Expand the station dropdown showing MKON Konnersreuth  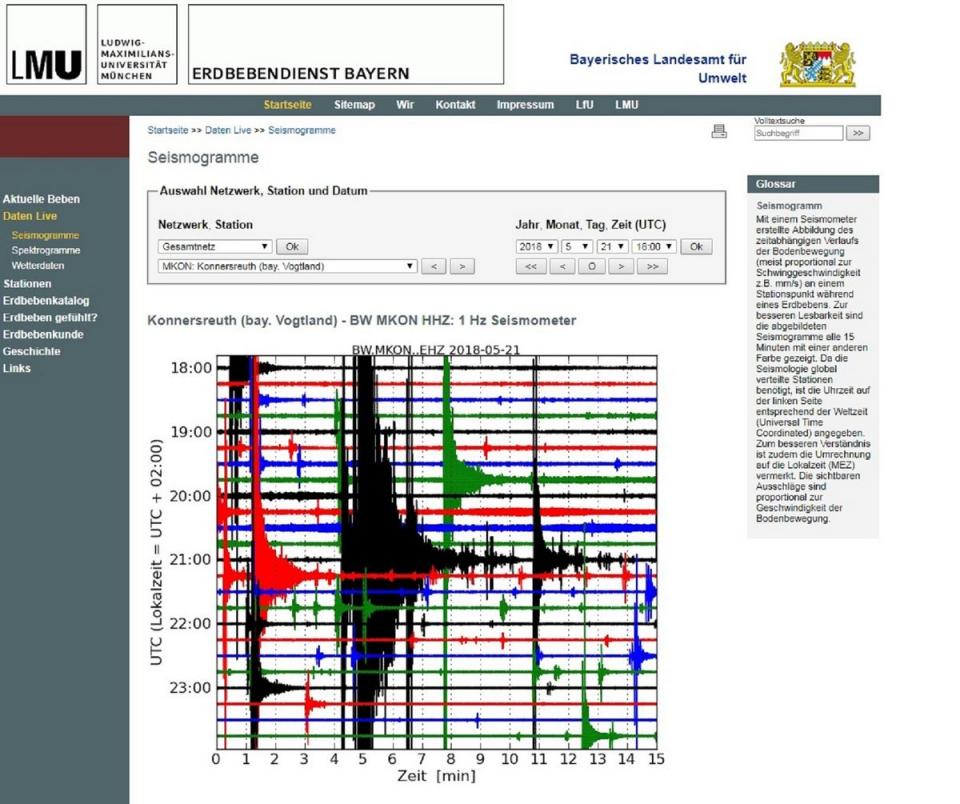click(x=287, y=266)
